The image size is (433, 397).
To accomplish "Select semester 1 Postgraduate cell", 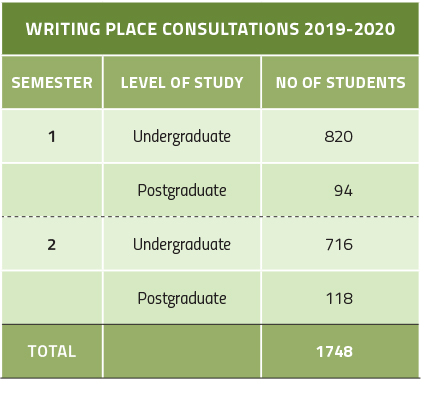I will point(182,190).
